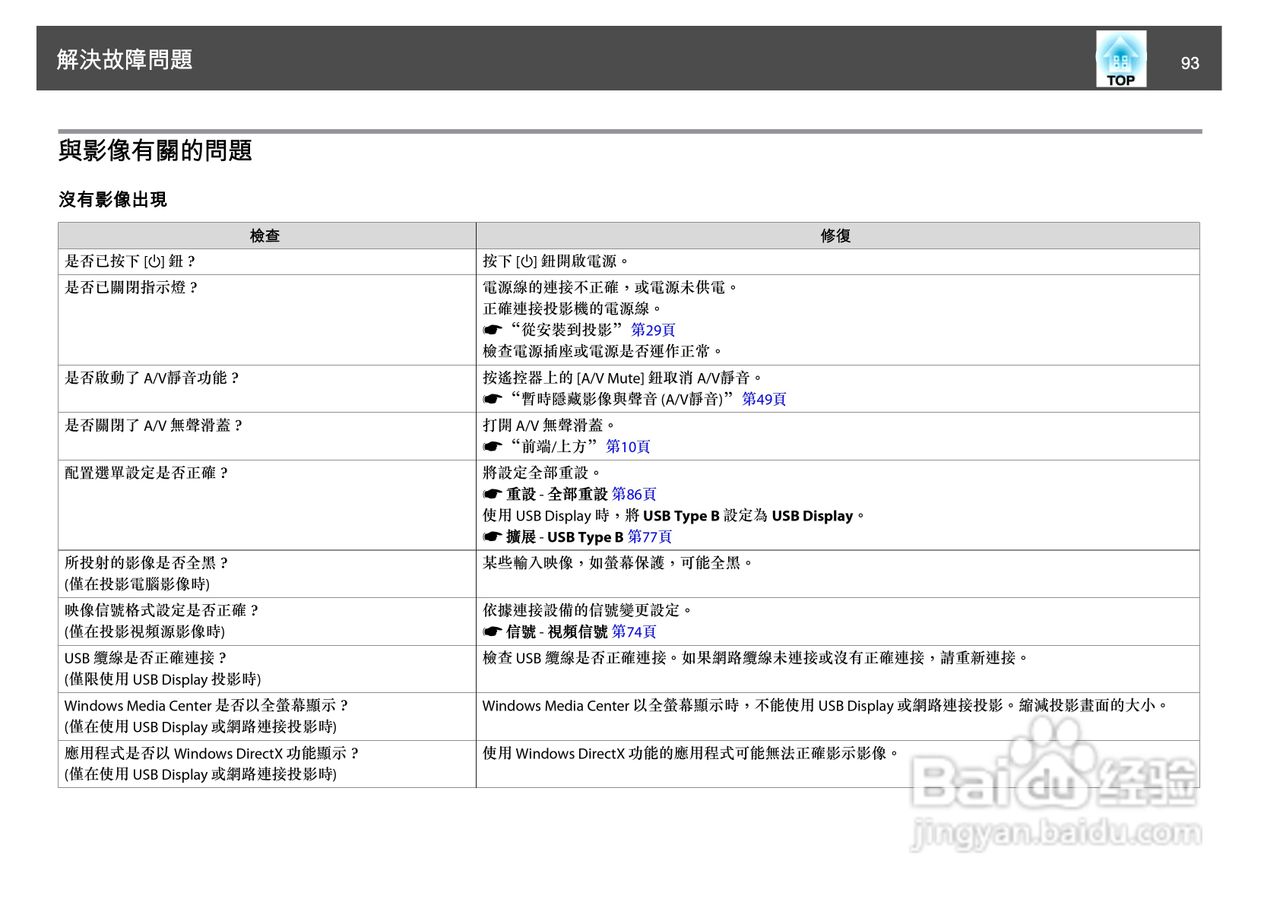The width and height of the screenshot is (1280, 905).
Task: Open the 第29頁 page link
Action: point(653,330)
